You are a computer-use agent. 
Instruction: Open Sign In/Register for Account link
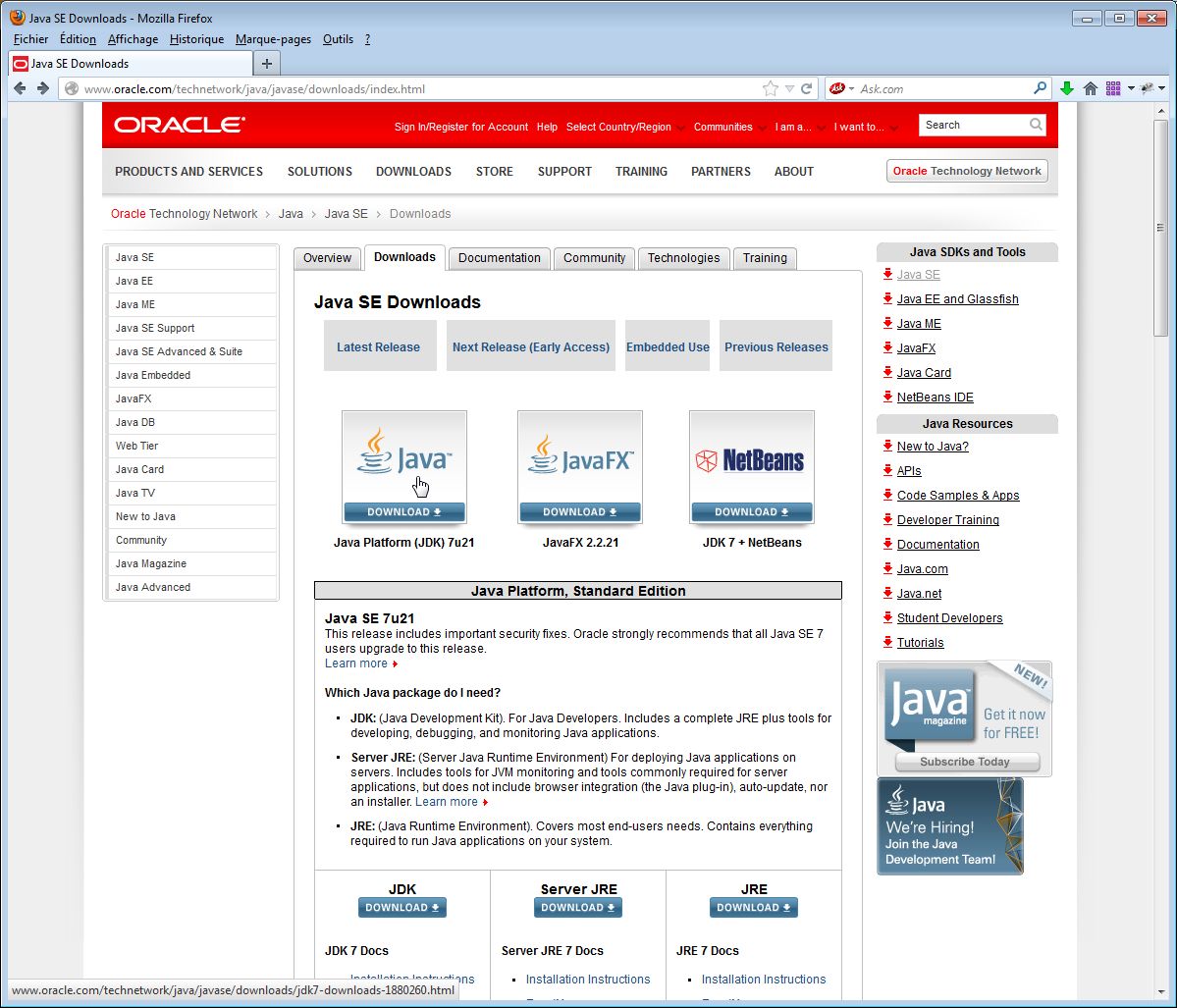461,127
